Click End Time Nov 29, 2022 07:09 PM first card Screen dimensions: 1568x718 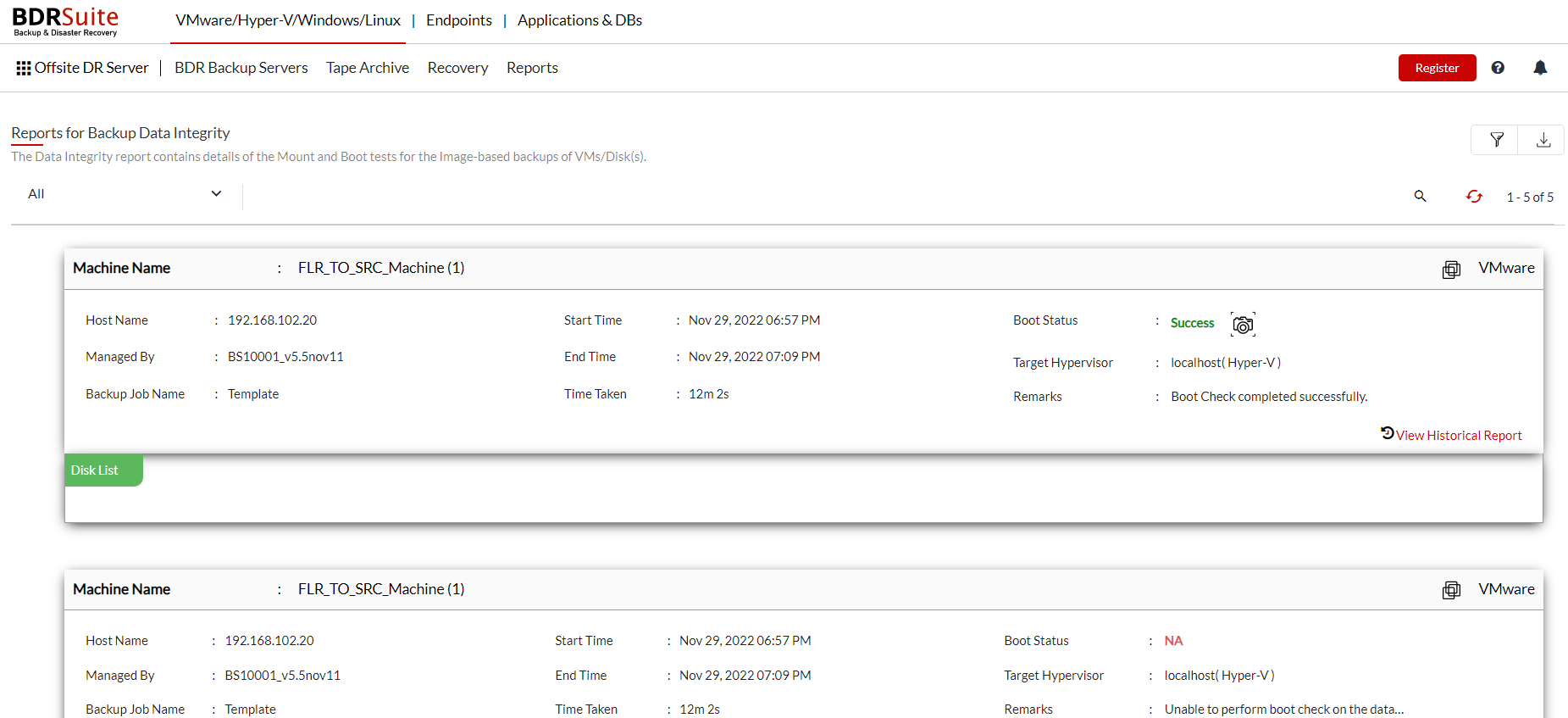tap(754, 357)
